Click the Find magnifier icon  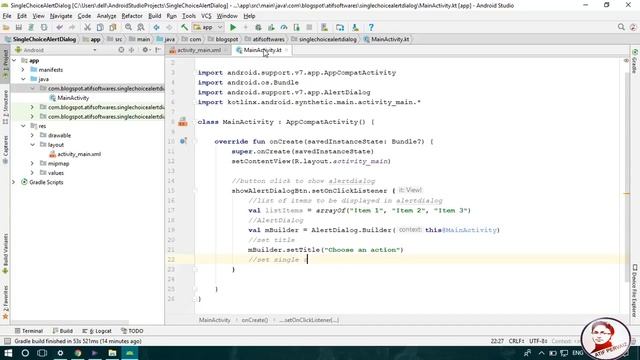128,27
